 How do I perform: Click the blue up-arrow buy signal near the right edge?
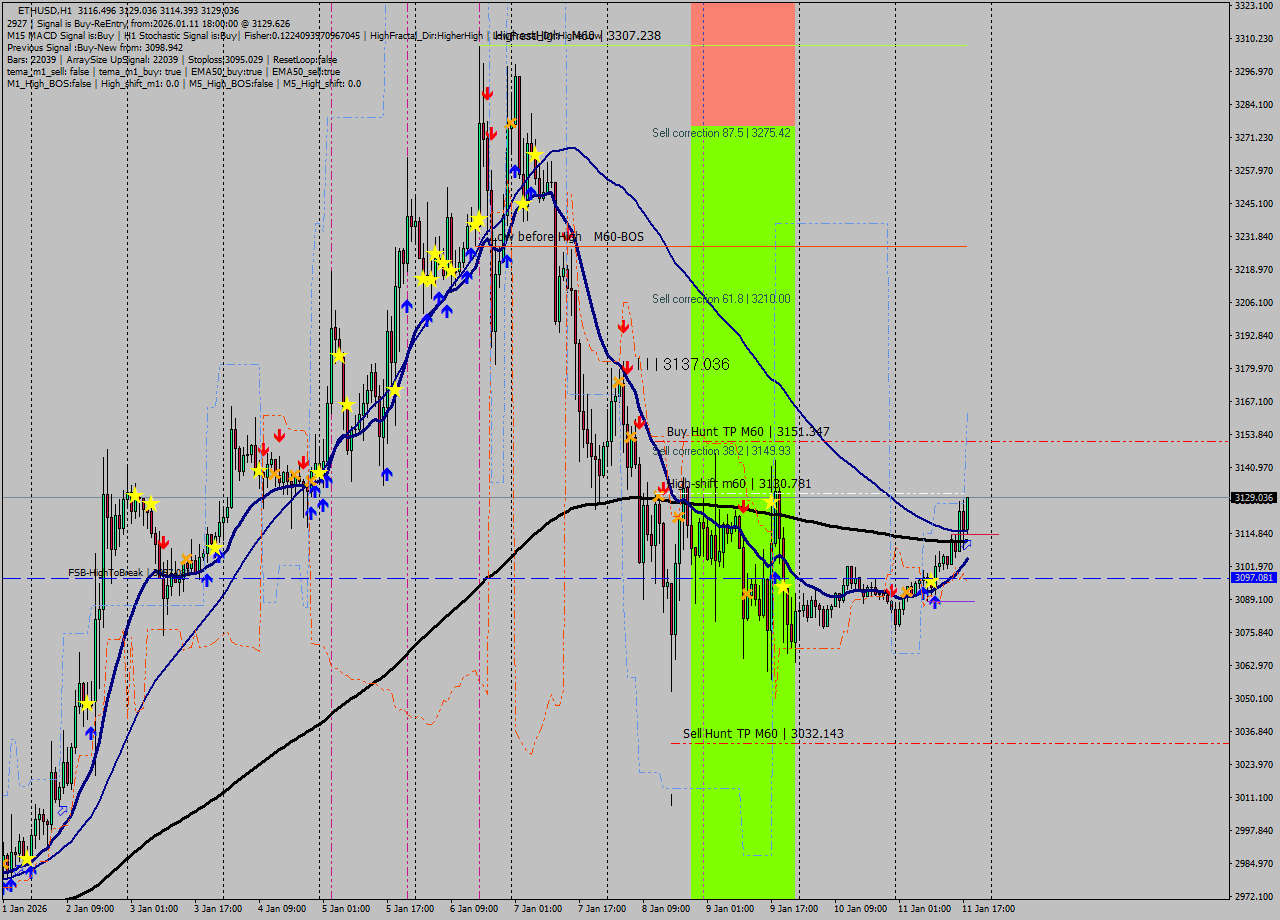click(935, 602)
